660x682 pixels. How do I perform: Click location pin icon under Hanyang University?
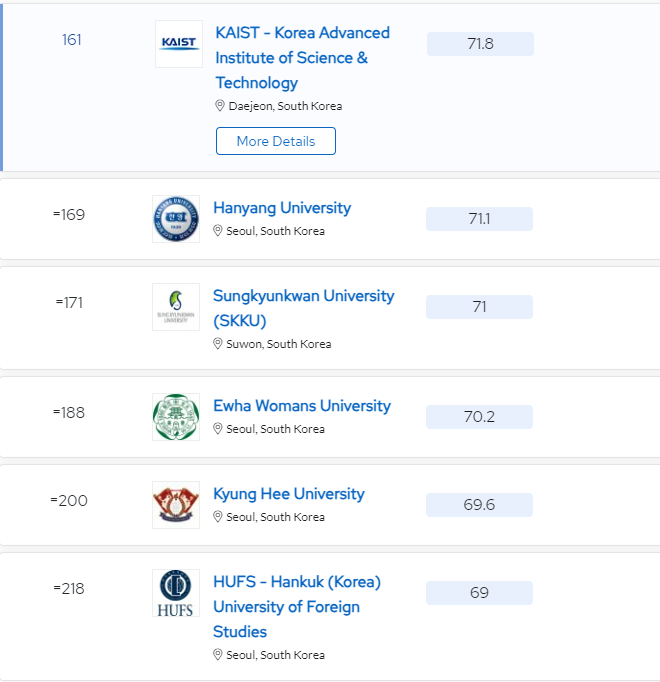(x=218, y=231)
